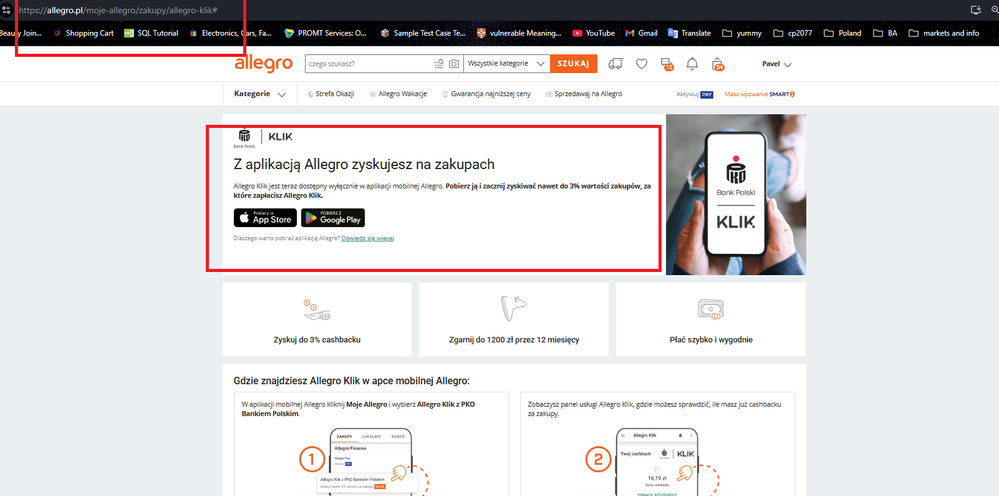This screenshot has height=496, width=999.
Task: Click the KLIK logo in banner
Action: (280, 137)
